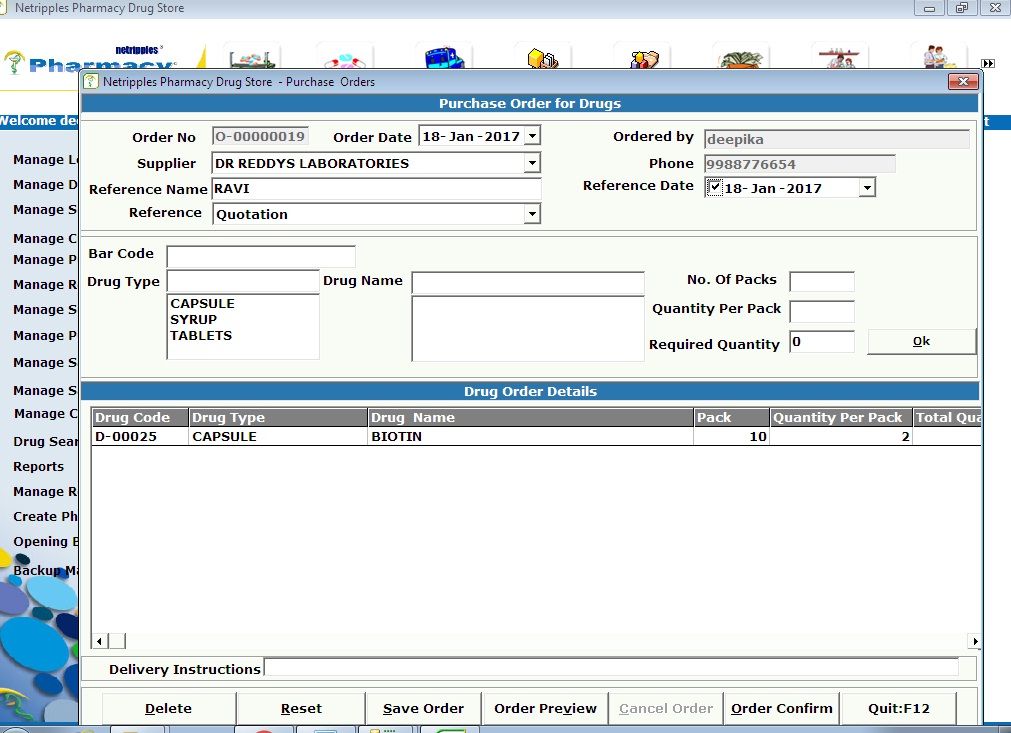Toggle the Reference Date checkbox
The width and height of the screenshot is (1011, 733).
(x=714, y=188)
